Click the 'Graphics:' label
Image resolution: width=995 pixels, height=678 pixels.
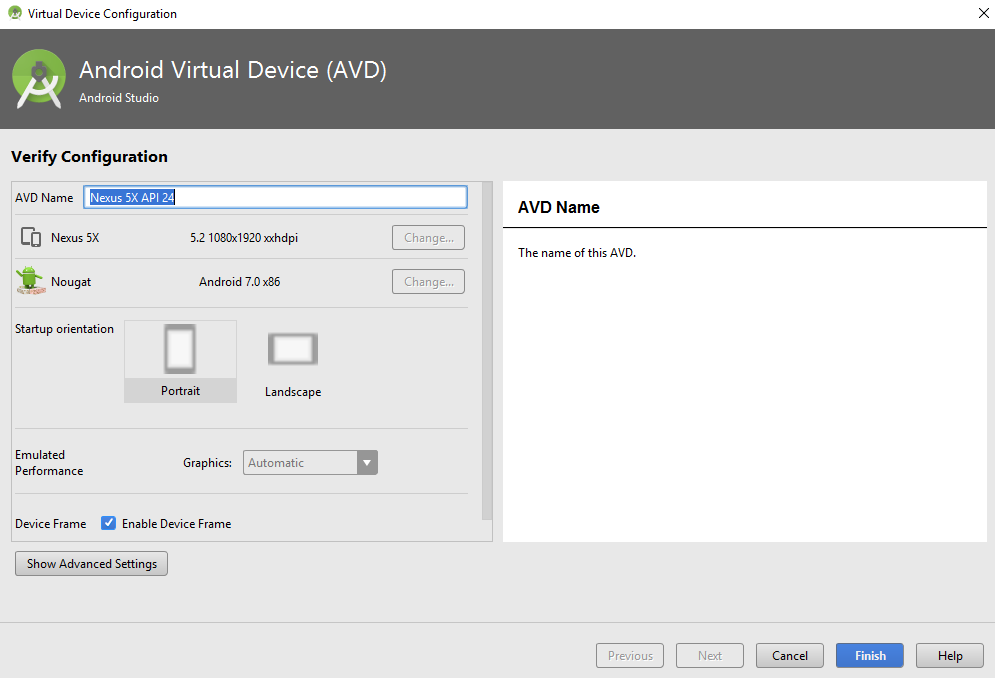pos(208,463)
